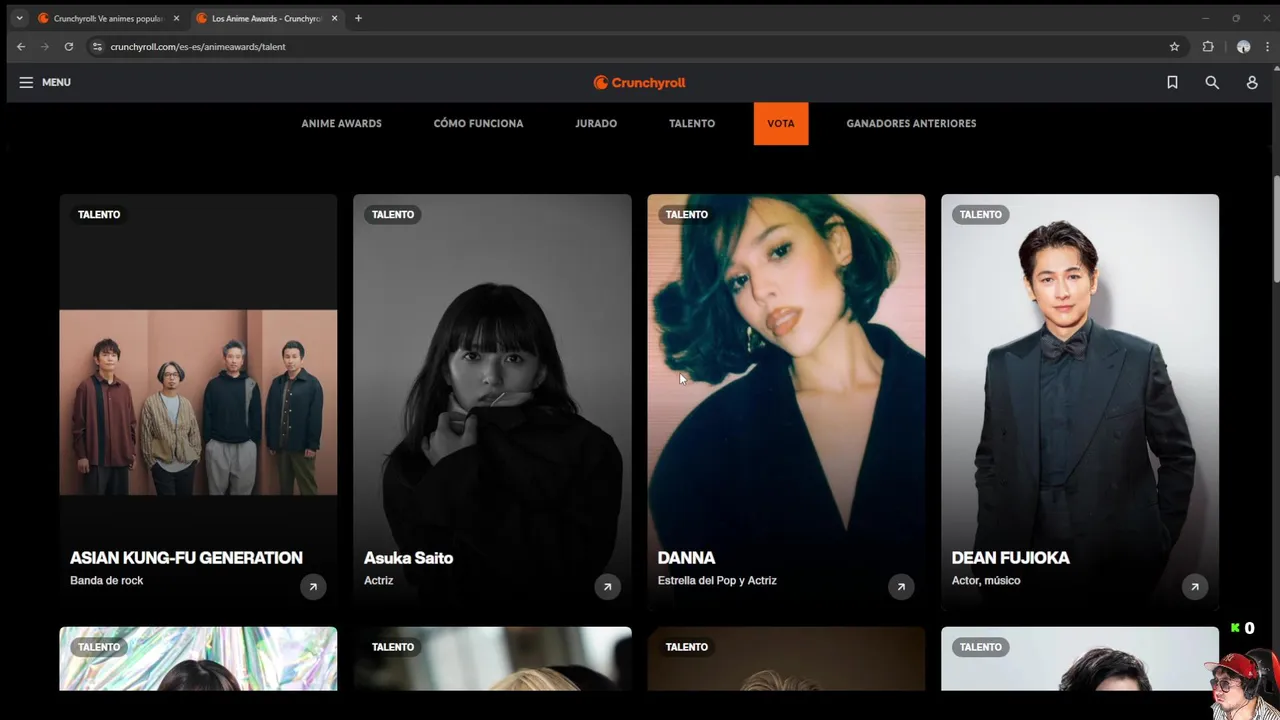Open browser extensions puzzle icon
The width and height of the screenshot is (1280, 720).
click(x=1208, y=46)
